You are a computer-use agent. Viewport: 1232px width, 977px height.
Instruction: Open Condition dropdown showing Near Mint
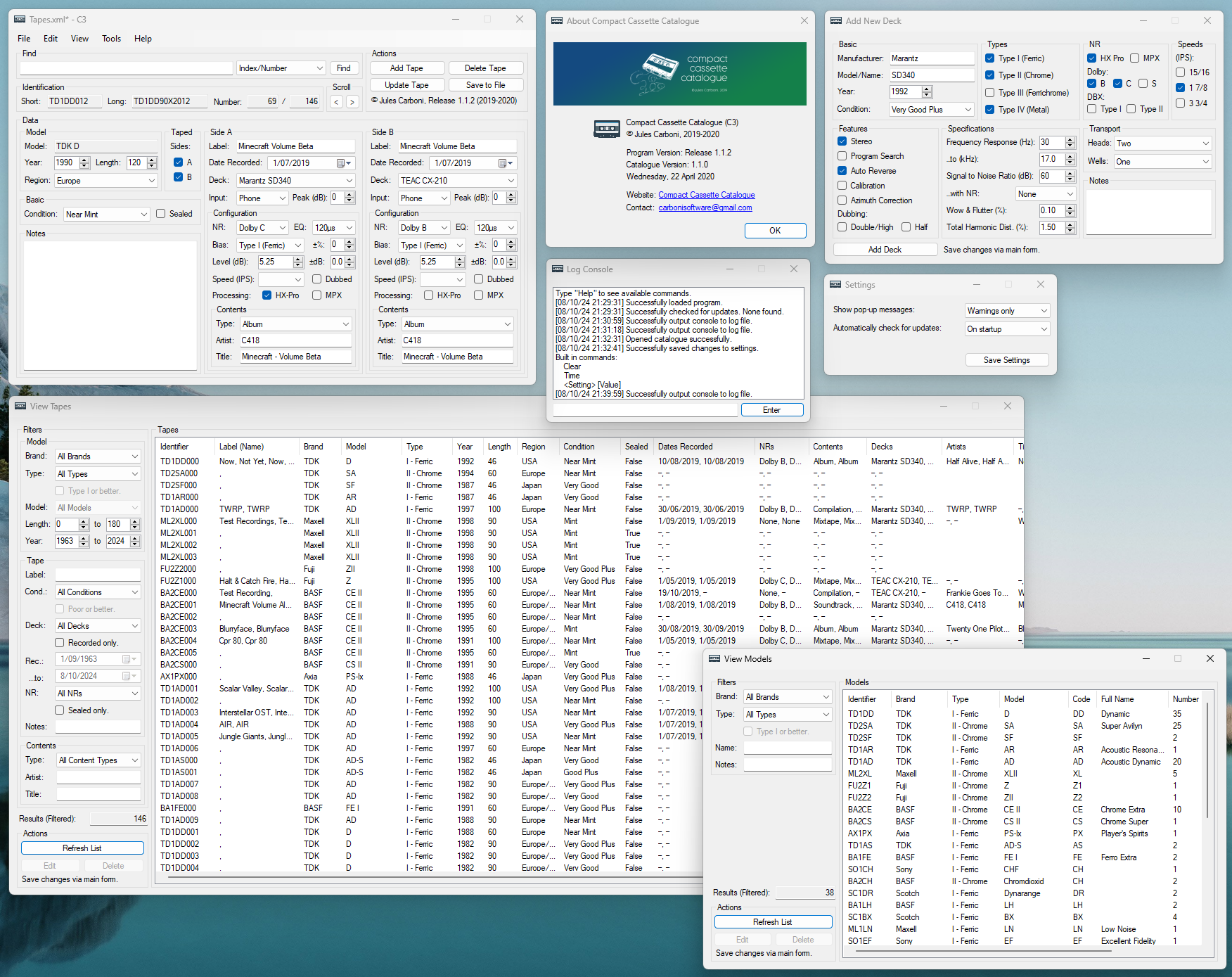coord(106,215)
